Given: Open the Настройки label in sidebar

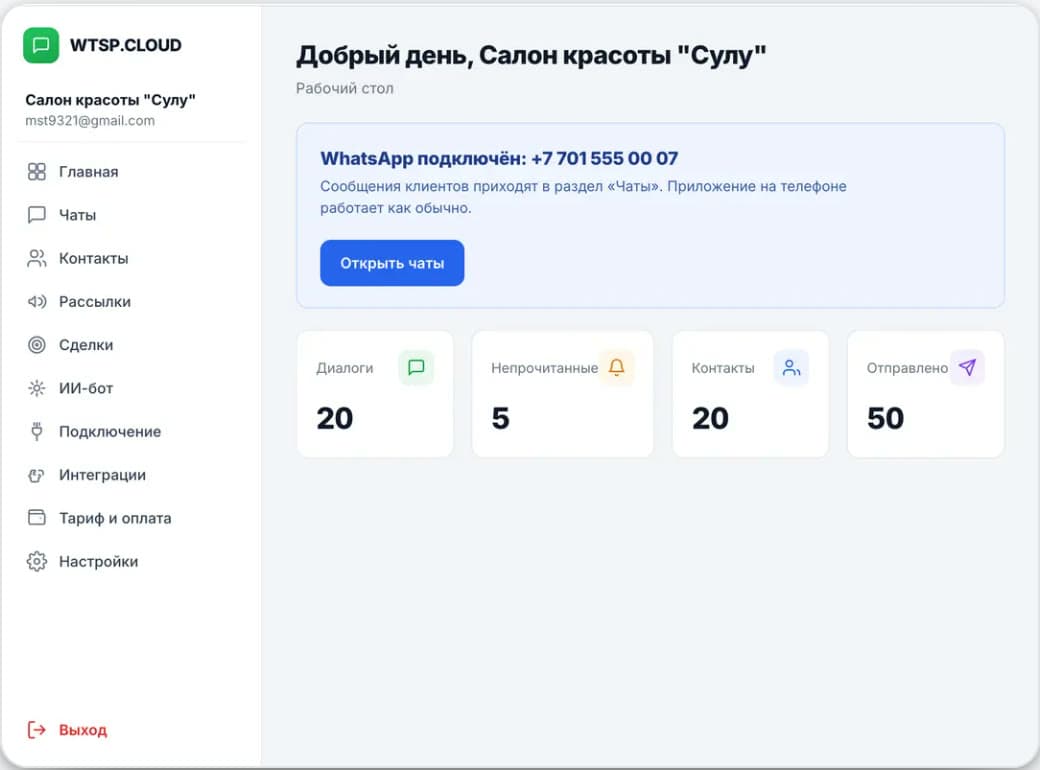Looking at the screenshot, I should 99,561.
